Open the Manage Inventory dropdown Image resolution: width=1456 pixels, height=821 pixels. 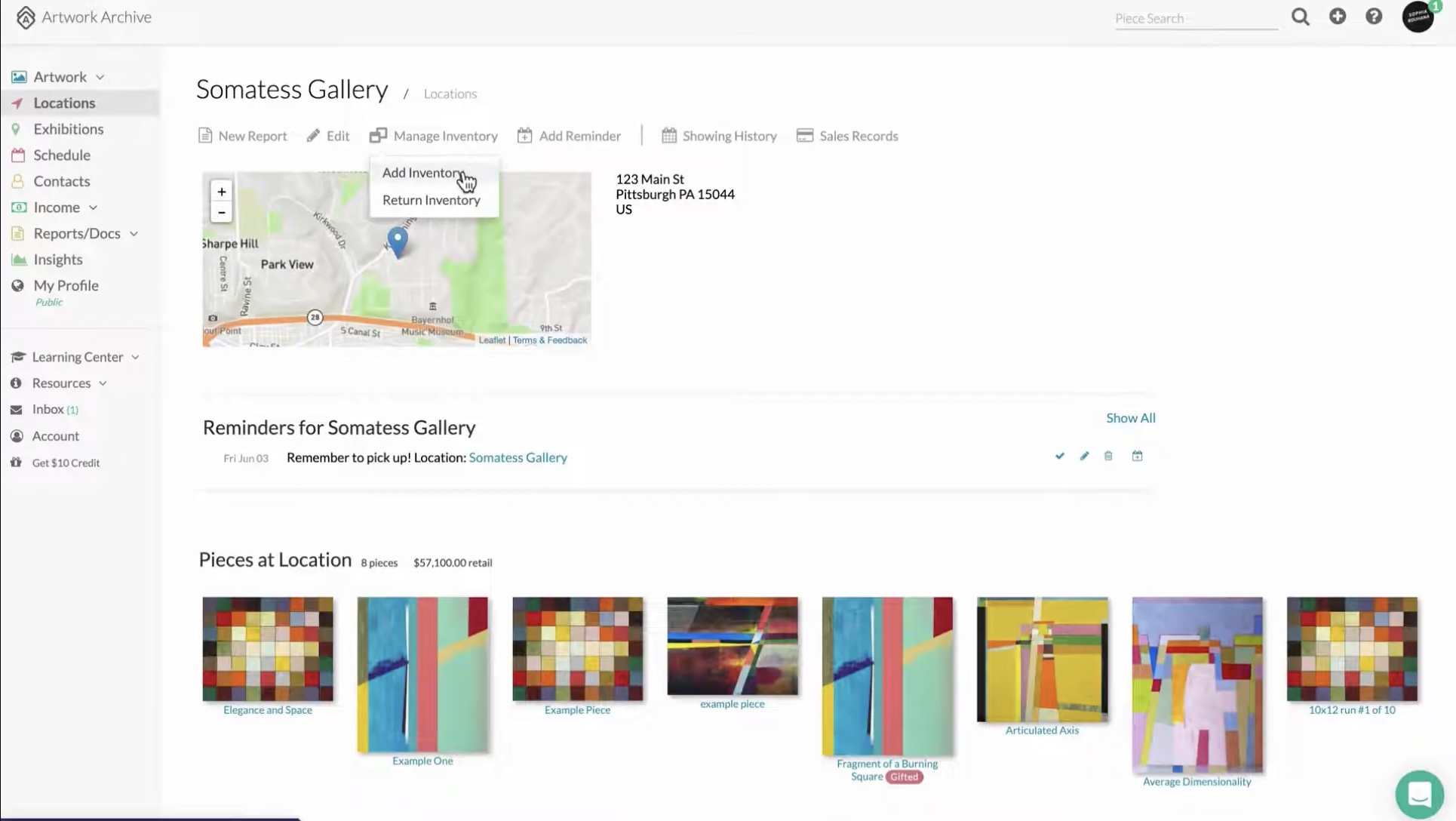(x=434, y=136)
